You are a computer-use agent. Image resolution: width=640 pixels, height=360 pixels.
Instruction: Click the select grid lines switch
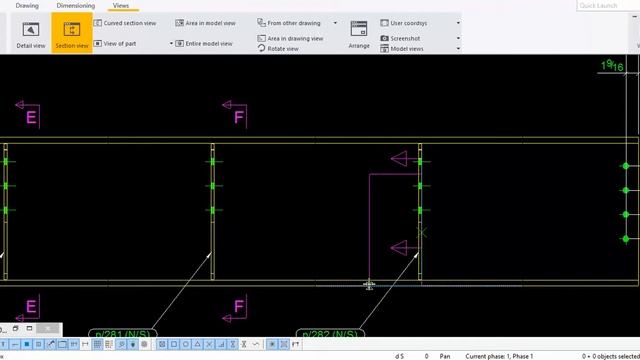tap(109, 344)
